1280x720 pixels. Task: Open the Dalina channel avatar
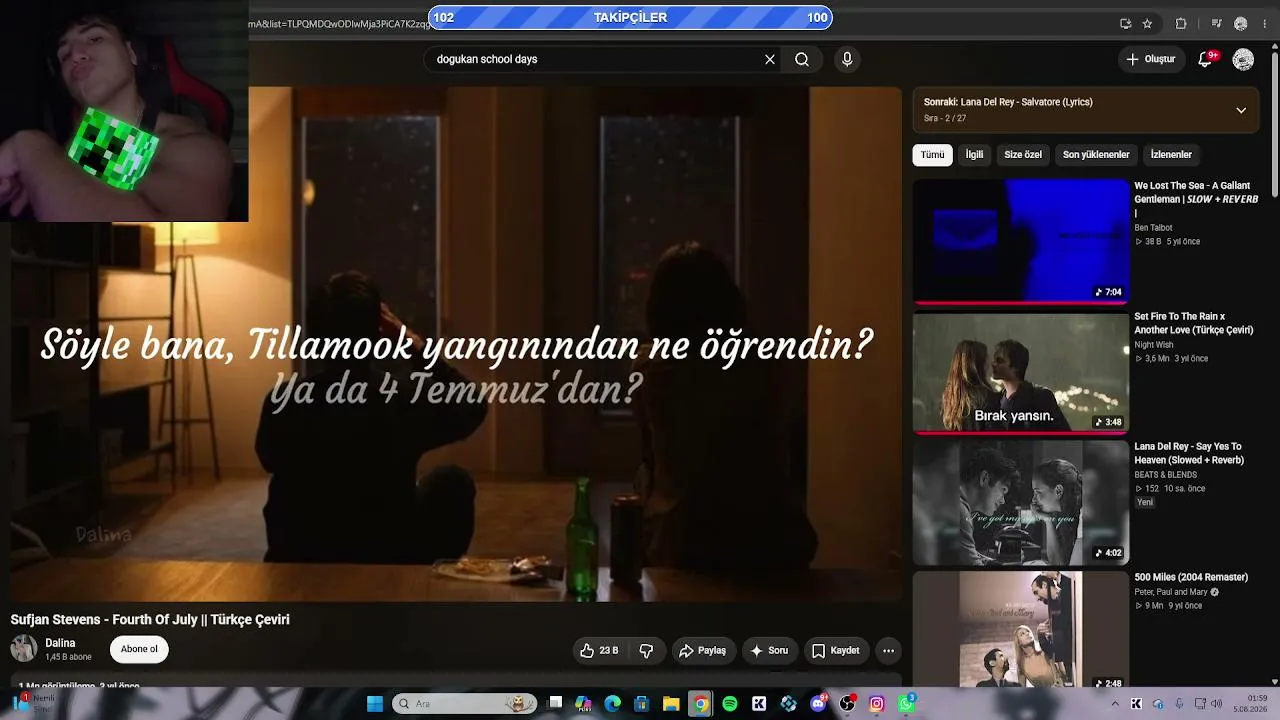coord(24,649)
